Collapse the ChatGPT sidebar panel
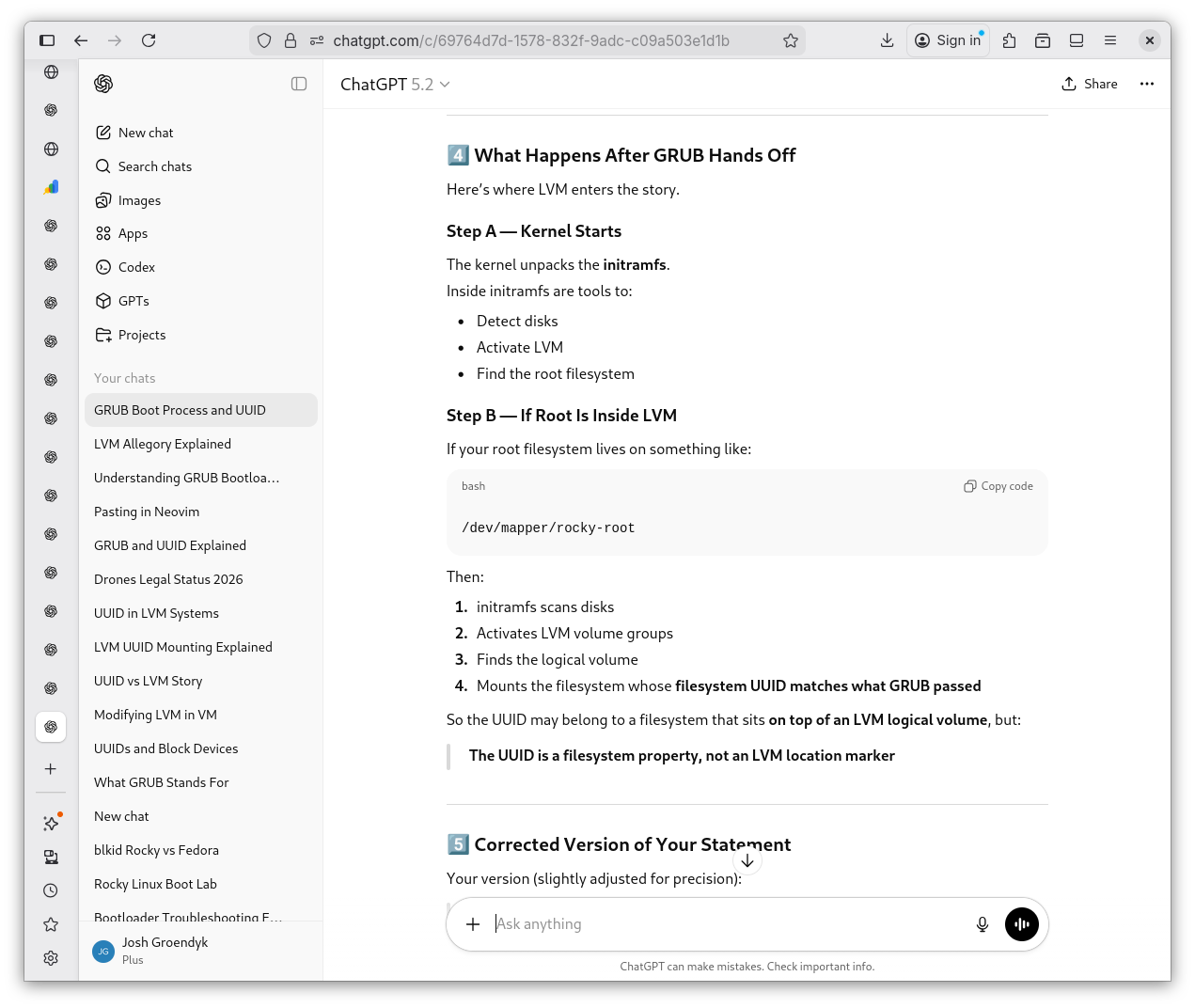 click(x=299, y=84)
